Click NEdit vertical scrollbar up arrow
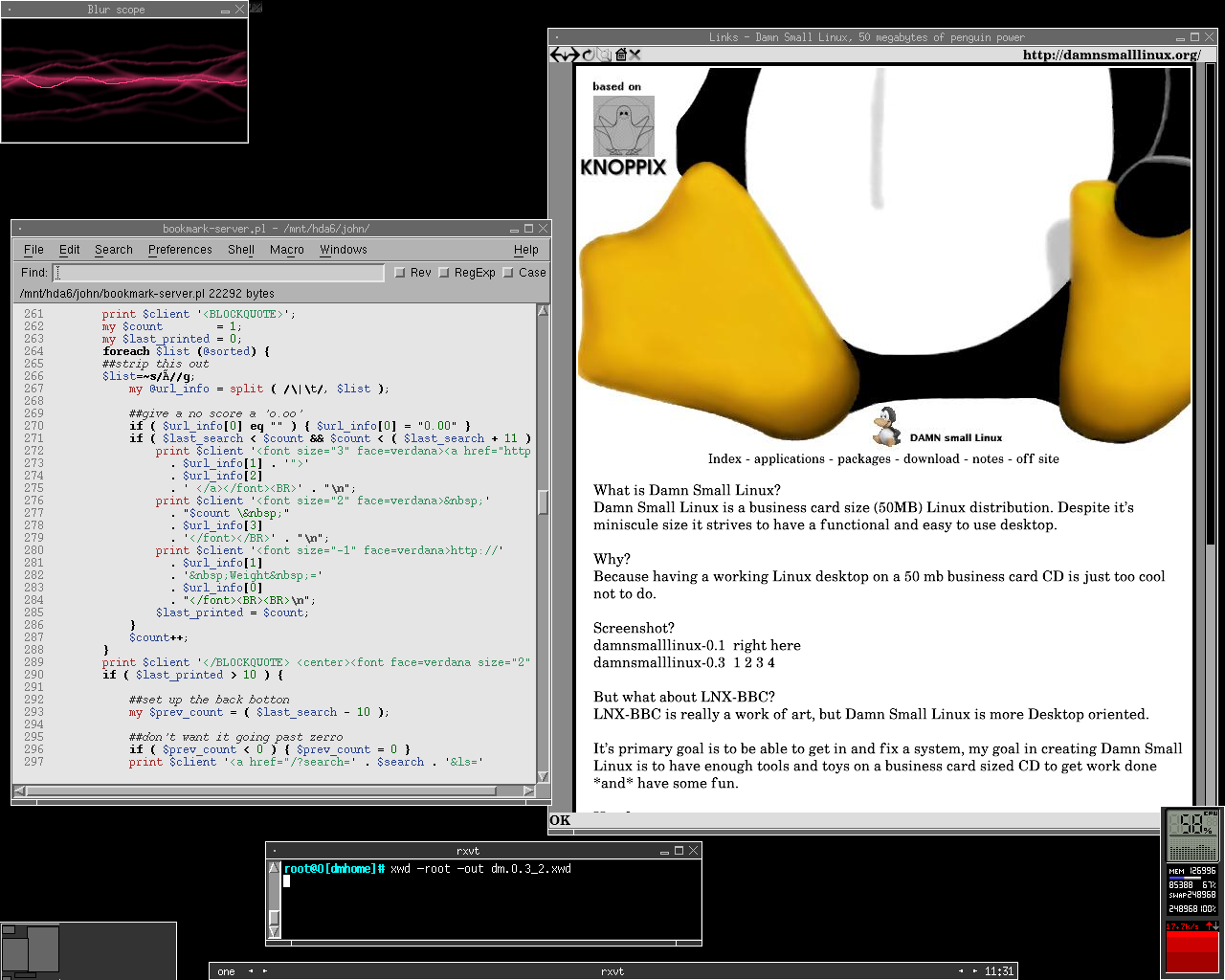This screenshot has height=980, width=1225. 544,311
